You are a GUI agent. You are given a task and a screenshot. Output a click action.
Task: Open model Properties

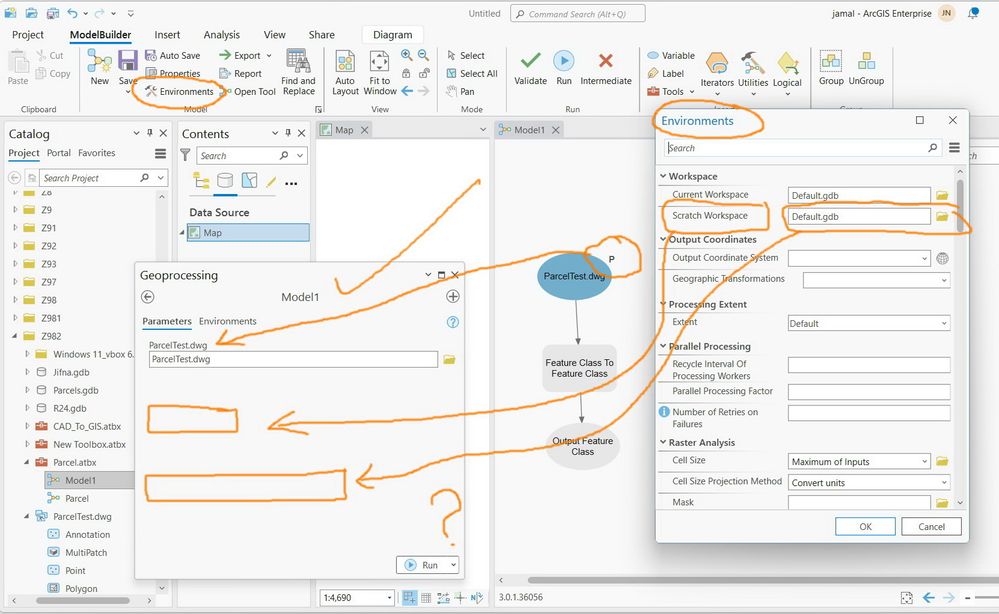point(173,73)
